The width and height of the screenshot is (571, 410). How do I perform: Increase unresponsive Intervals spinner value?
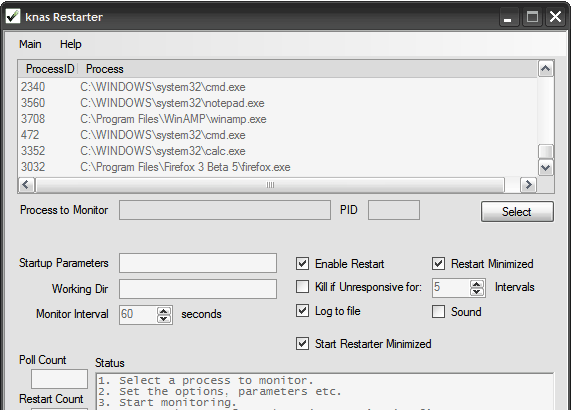477,284
